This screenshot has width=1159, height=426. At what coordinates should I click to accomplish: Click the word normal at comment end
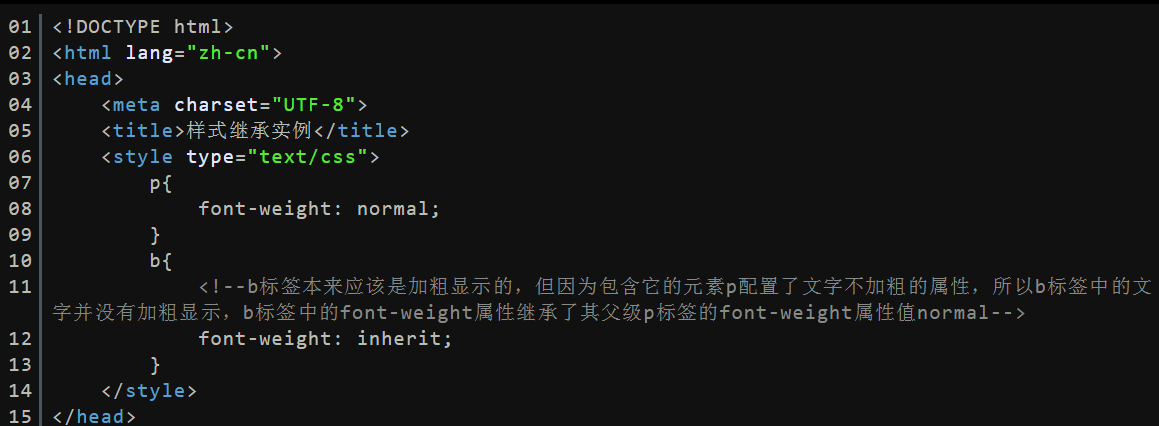953,313
